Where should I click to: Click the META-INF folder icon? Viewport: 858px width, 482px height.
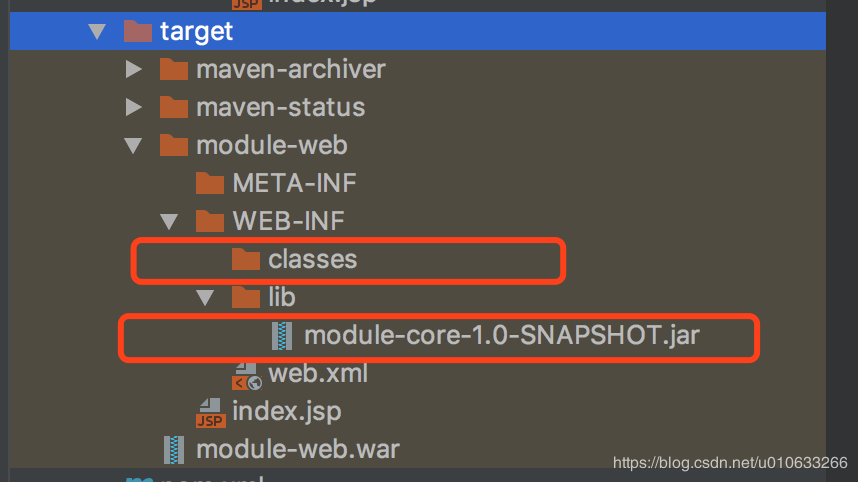coord(209,183)
